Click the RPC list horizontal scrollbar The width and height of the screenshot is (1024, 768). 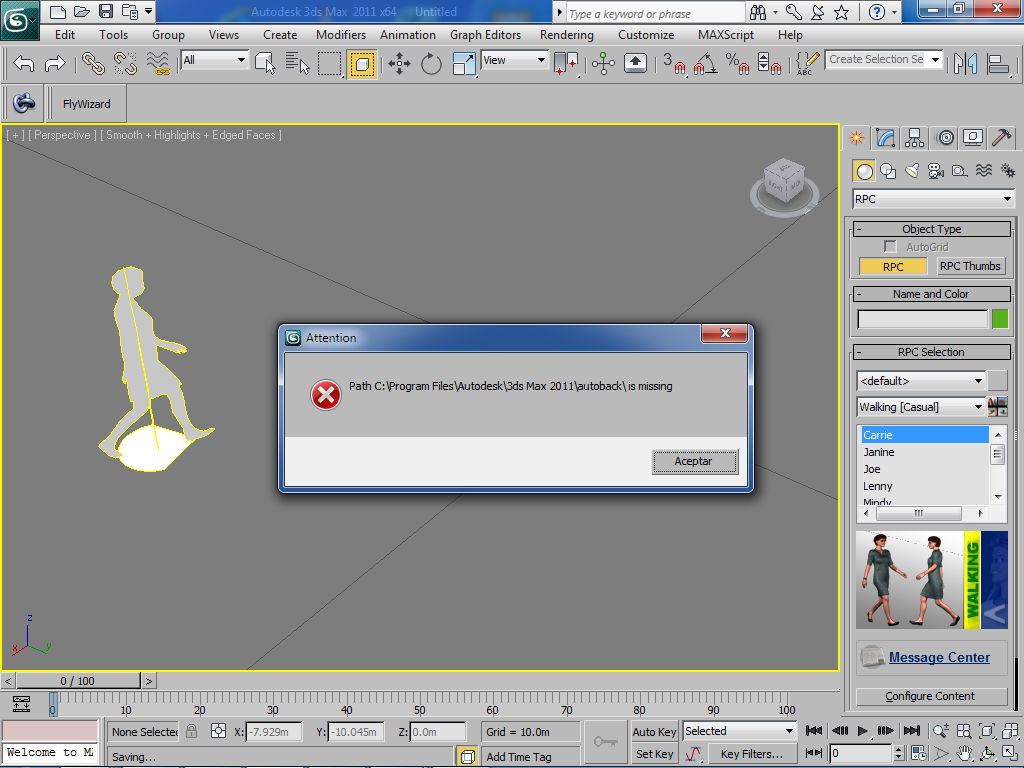point(923,513)
